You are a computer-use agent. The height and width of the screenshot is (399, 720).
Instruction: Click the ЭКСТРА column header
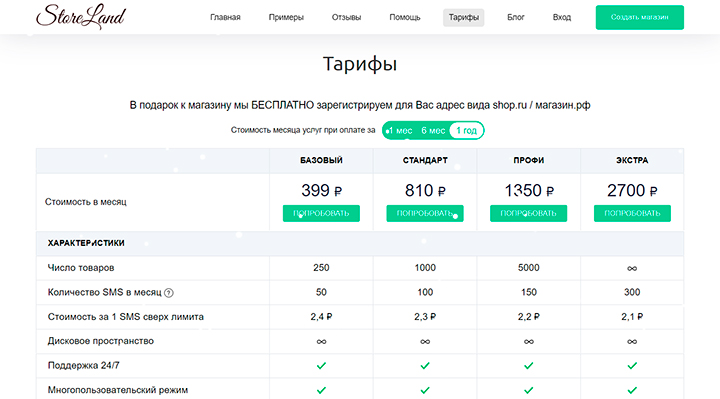[632, 160]
